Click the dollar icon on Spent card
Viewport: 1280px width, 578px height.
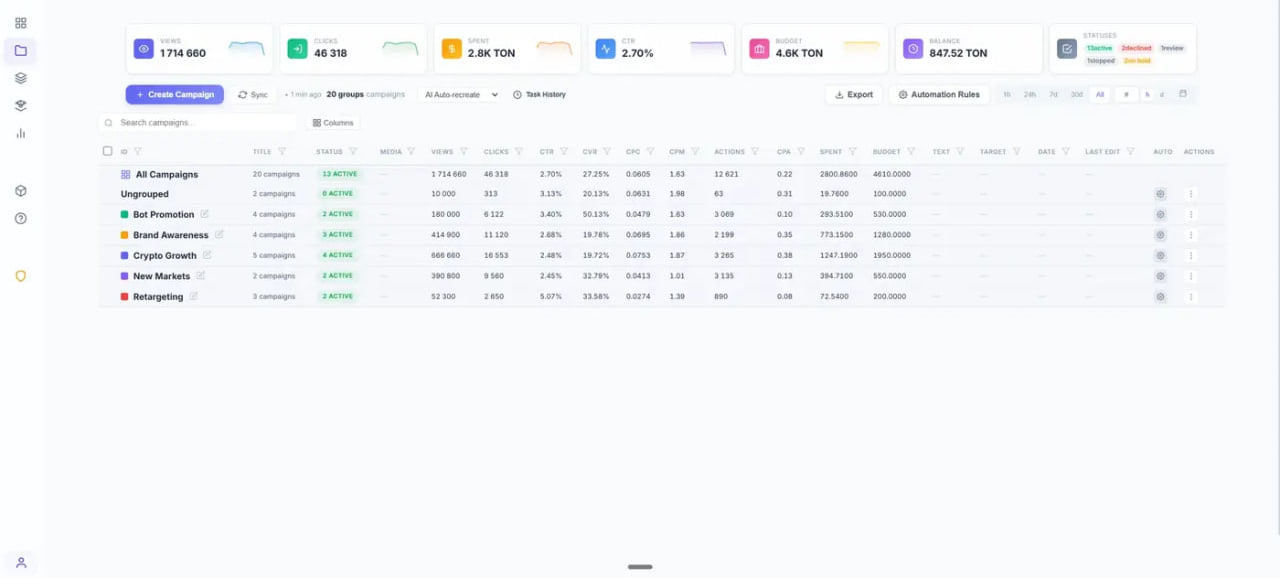pyautogui.click(x=451, y=48)
